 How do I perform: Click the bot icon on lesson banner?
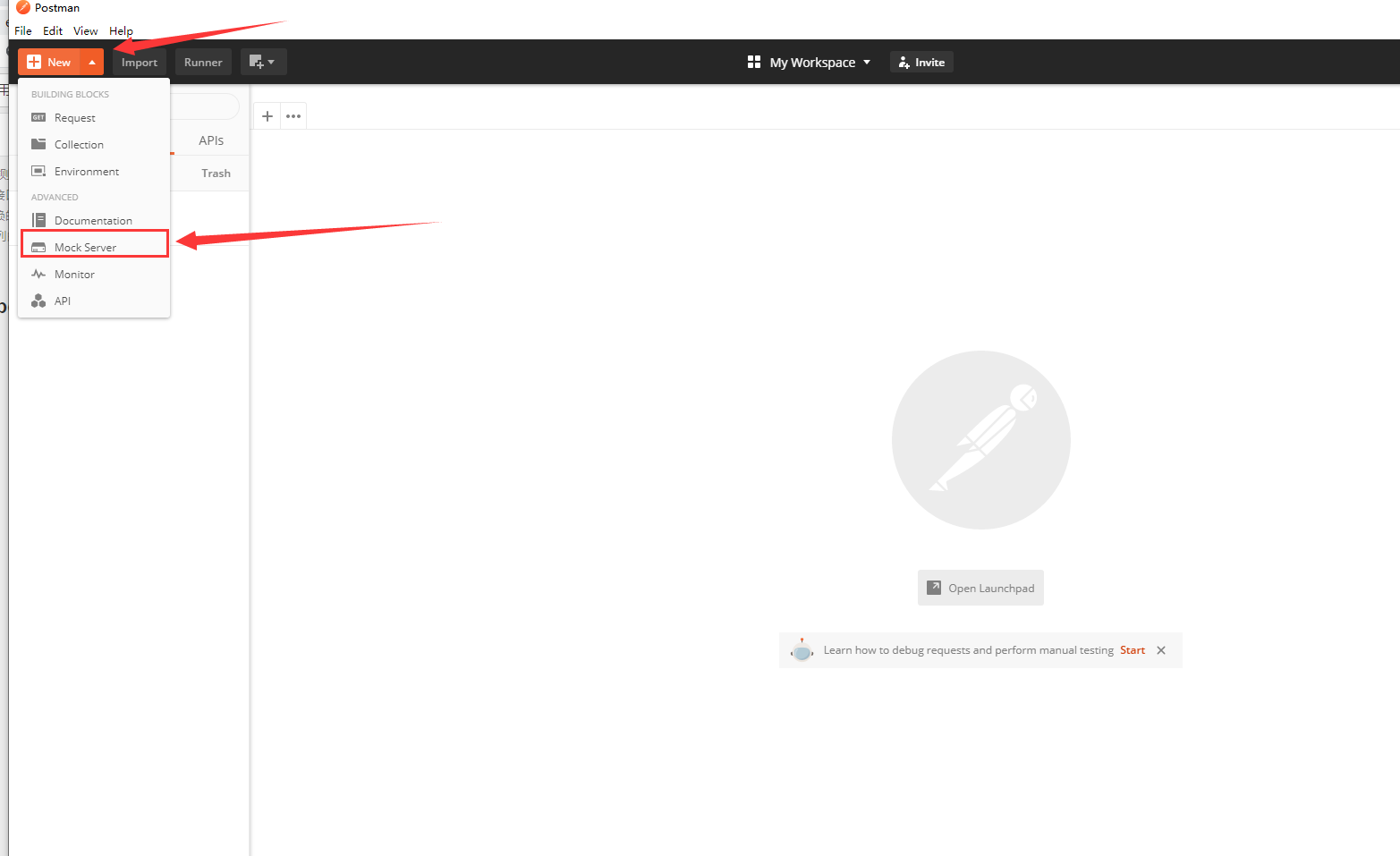pos(802,650)
